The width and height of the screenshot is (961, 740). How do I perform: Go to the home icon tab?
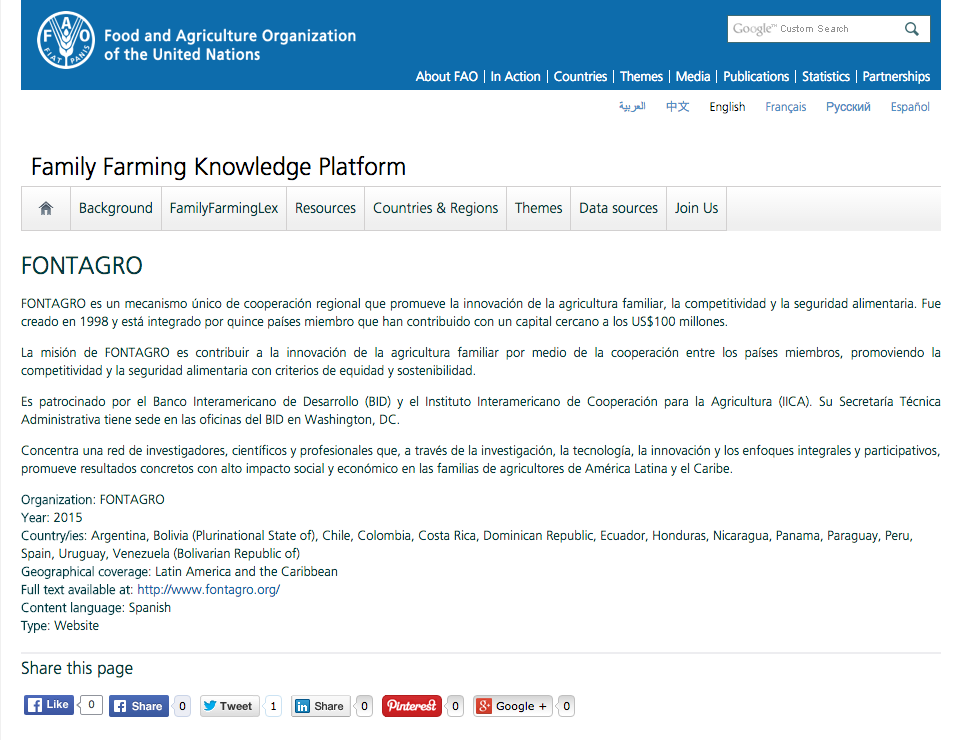point(46,208)
